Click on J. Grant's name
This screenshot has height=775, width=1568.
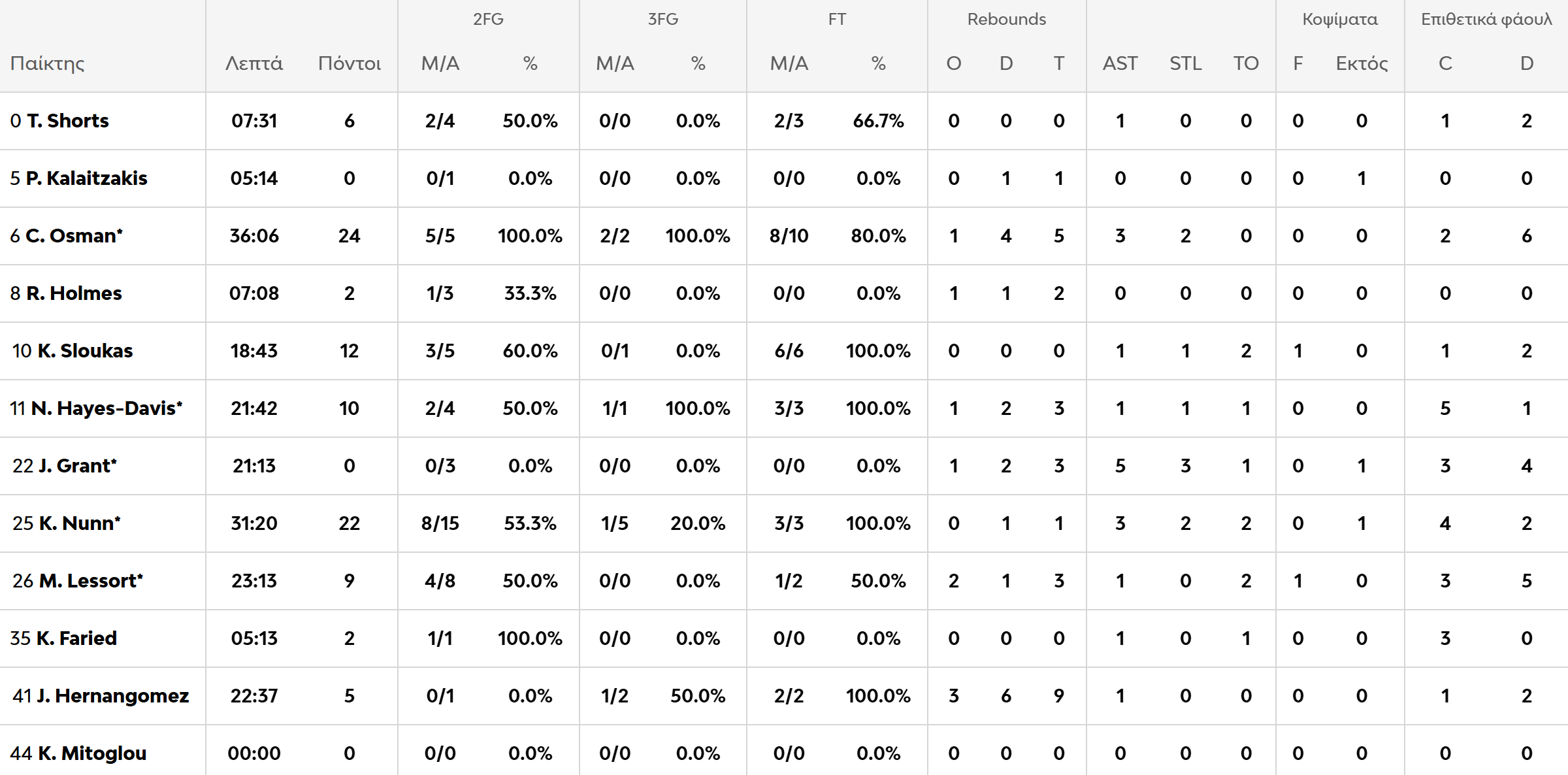(77, 466)
